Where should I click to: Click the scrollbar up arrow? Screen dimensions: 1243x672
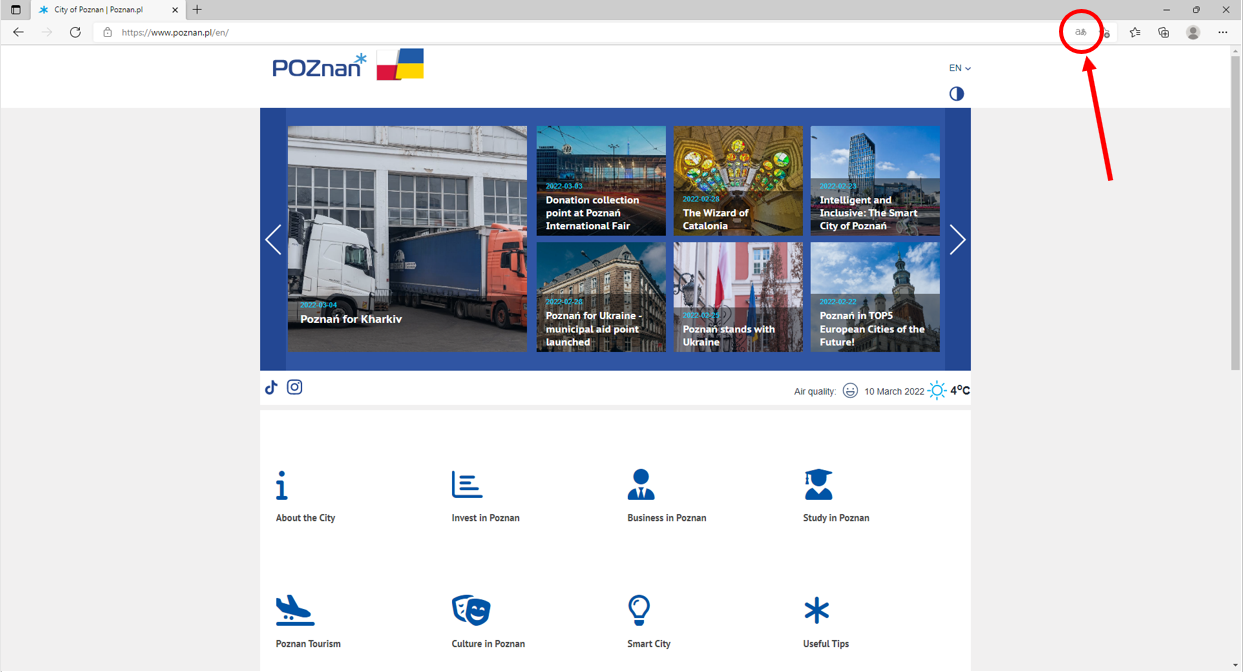click(1236, 51)
